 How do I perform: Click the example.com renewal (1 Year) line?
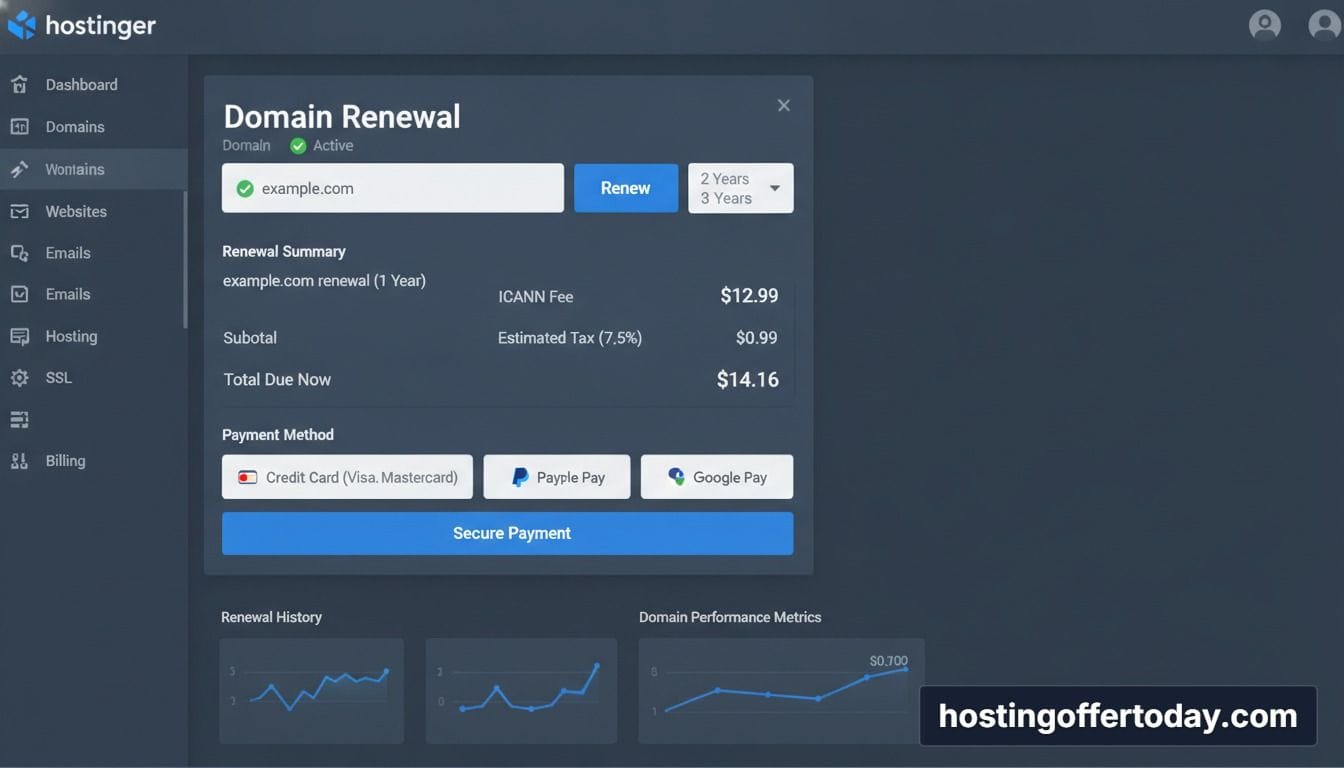324,281
